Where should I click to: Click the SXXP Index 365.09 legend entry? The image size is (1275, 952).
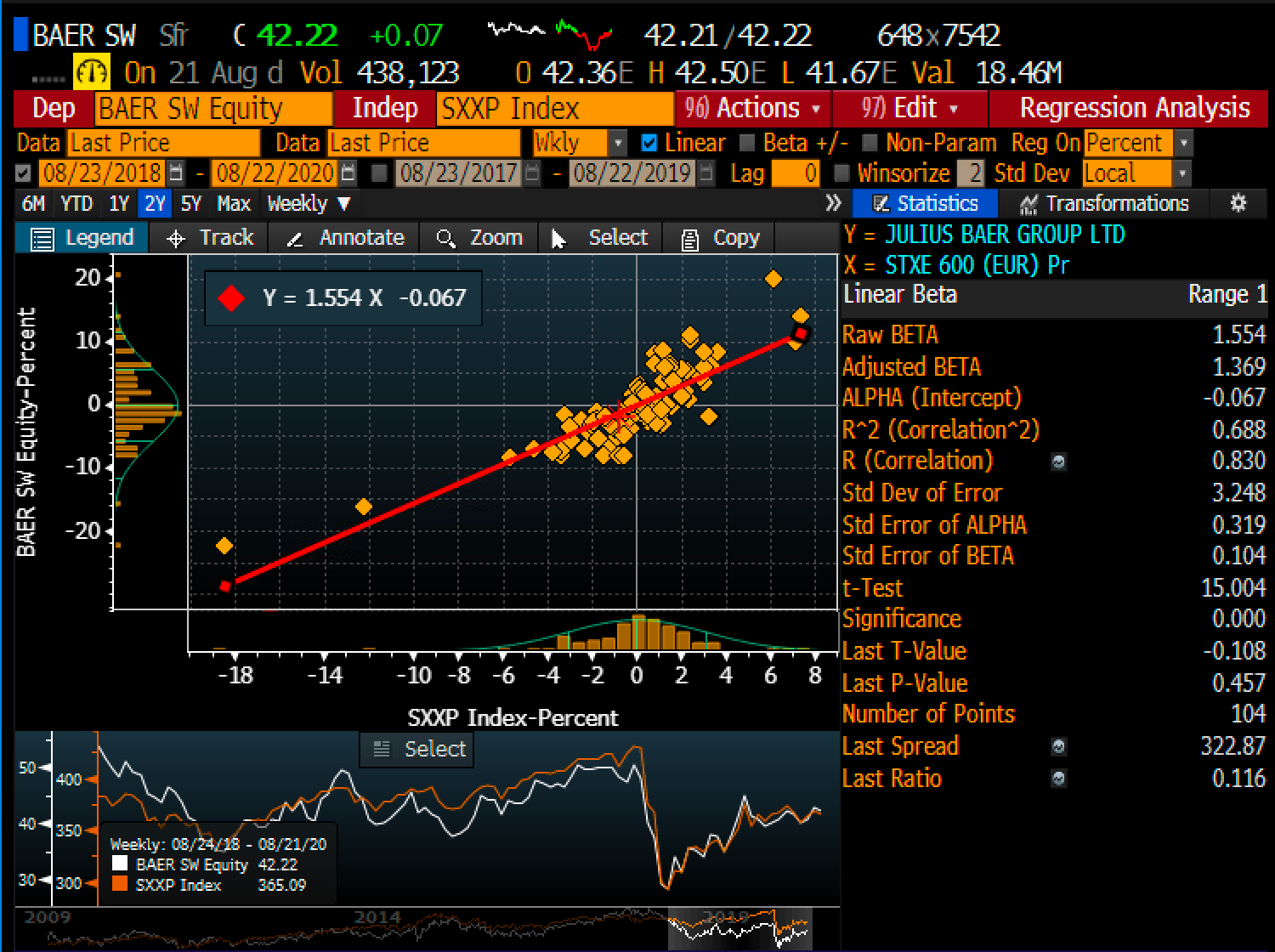pos(209,886)
